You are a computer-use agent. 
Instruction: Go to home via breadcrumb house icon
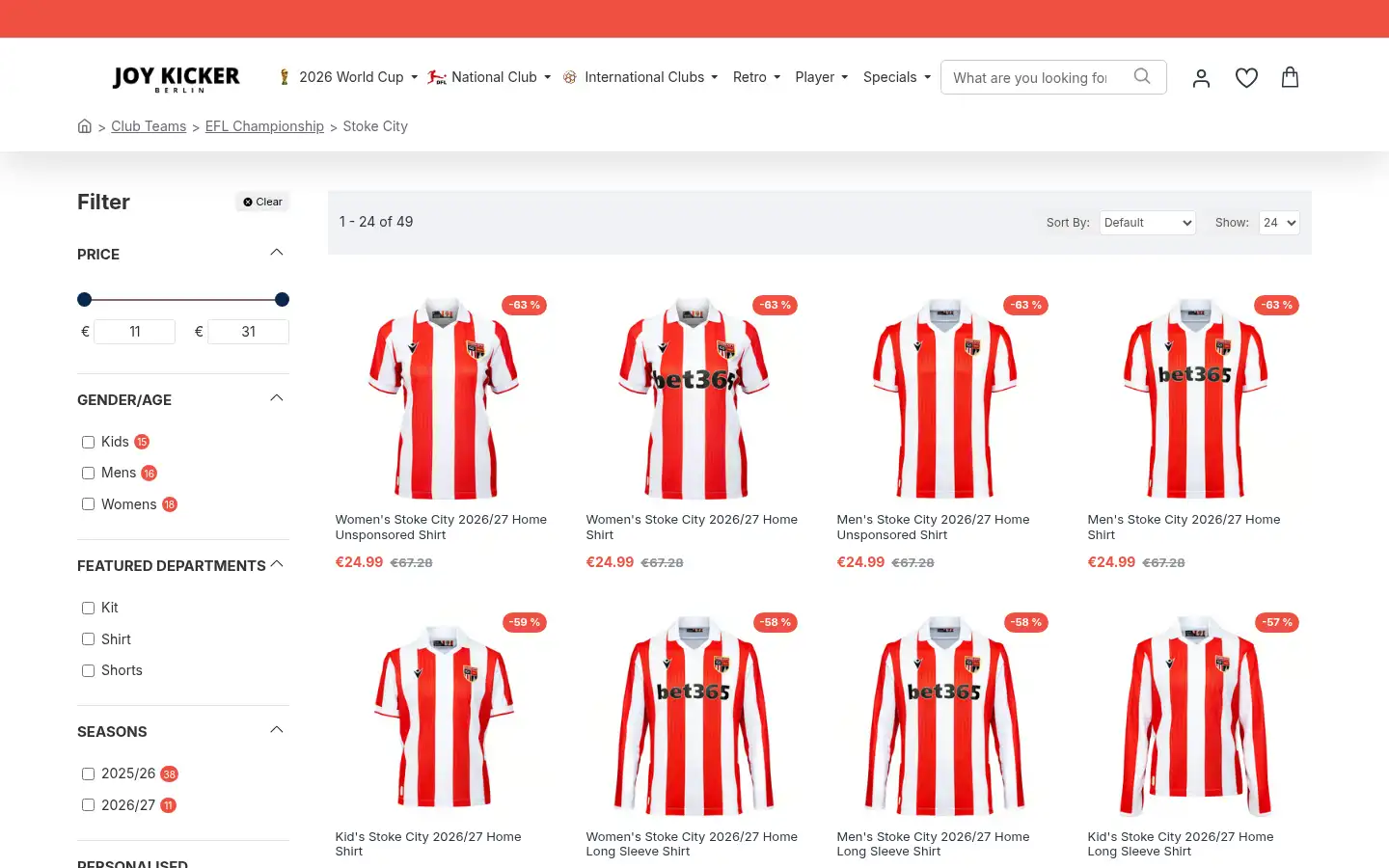pos(85,126)
